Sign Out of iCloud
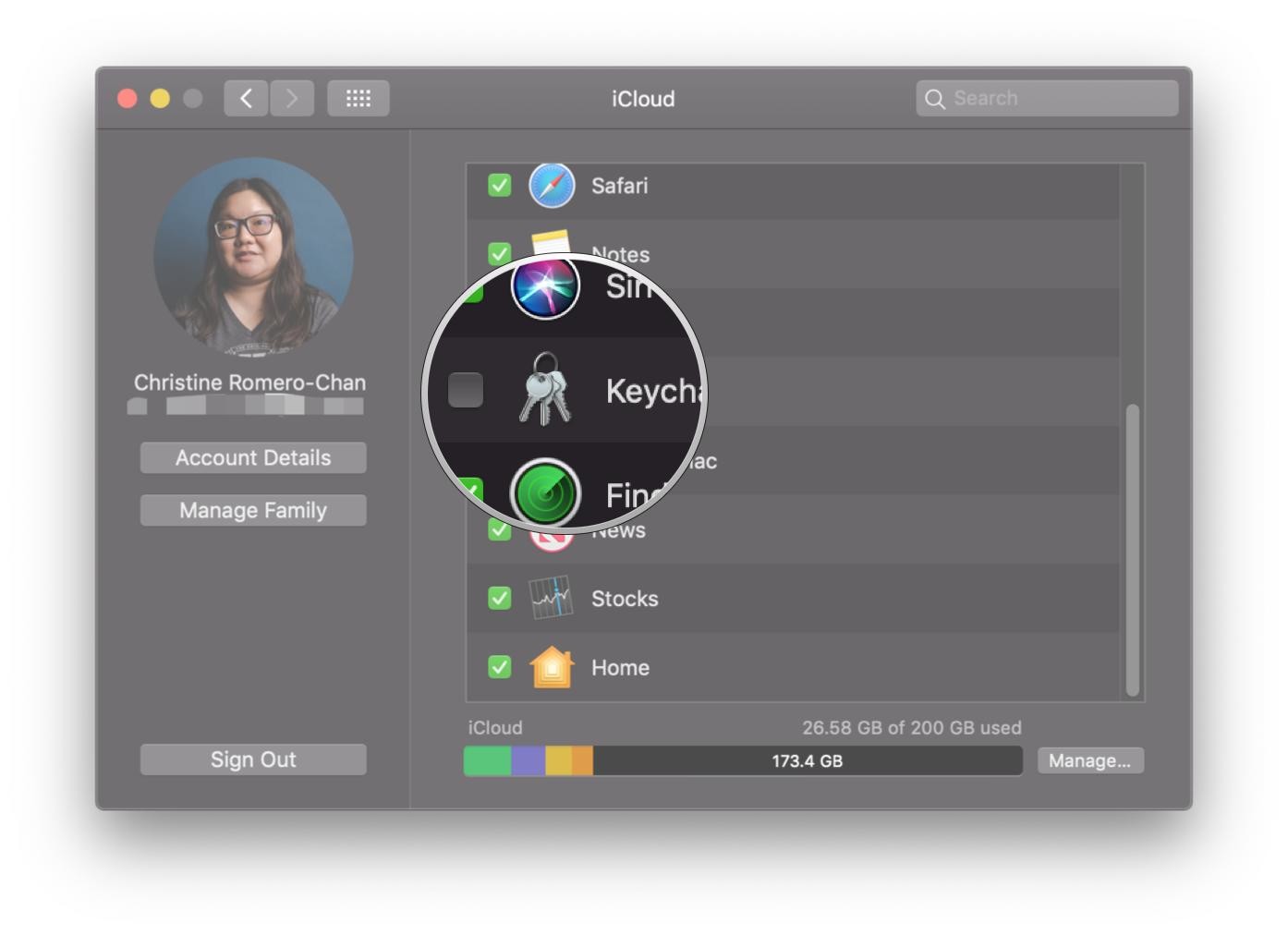 253,759
